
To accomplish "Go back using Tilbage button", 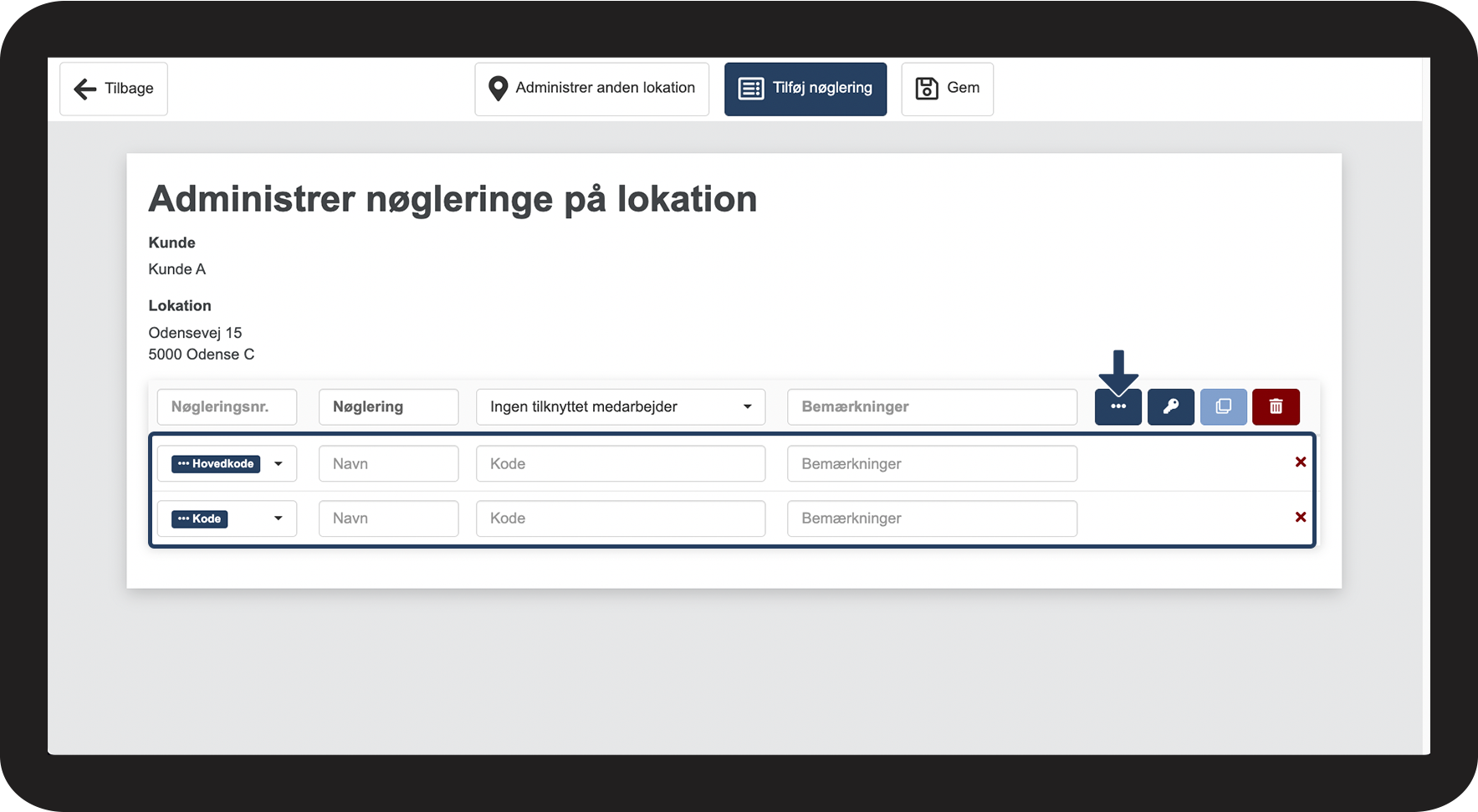I will 114,89.
